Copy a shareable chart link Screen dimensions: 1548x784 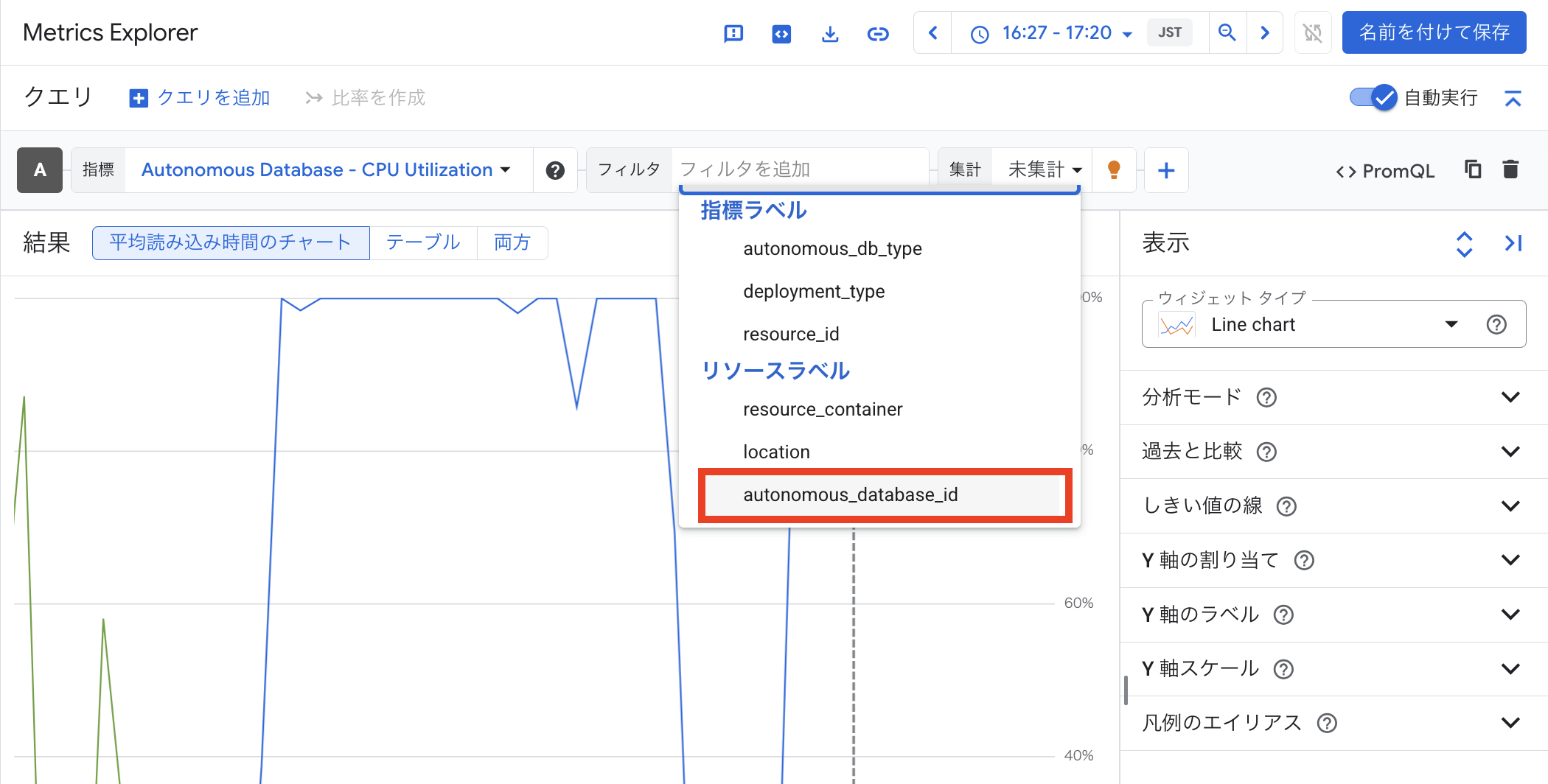tap(878, 32)
